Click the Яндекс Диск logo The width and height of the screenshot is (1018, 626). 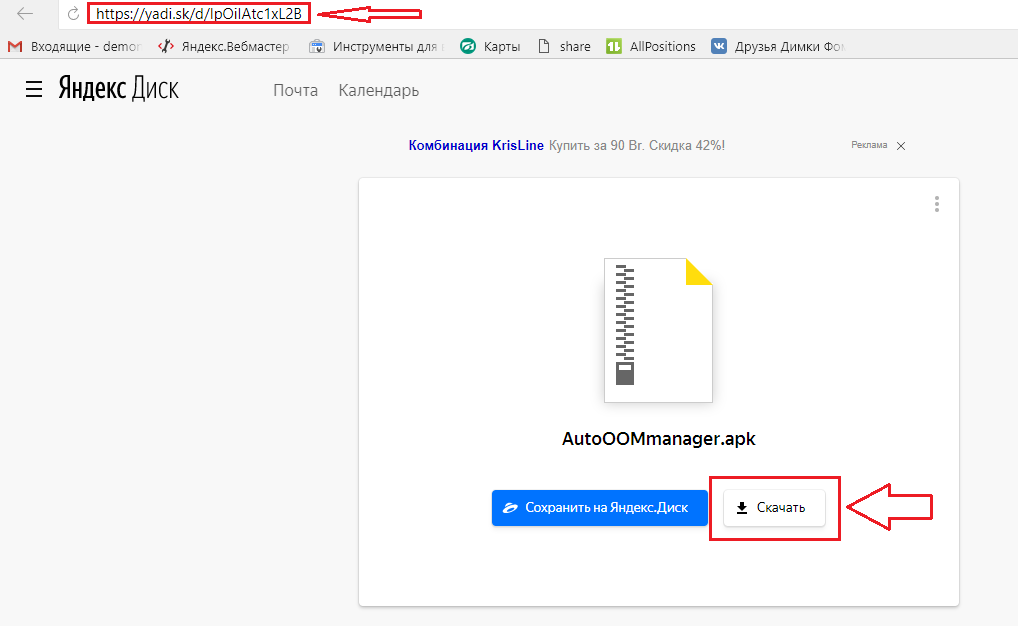[118, 88]
